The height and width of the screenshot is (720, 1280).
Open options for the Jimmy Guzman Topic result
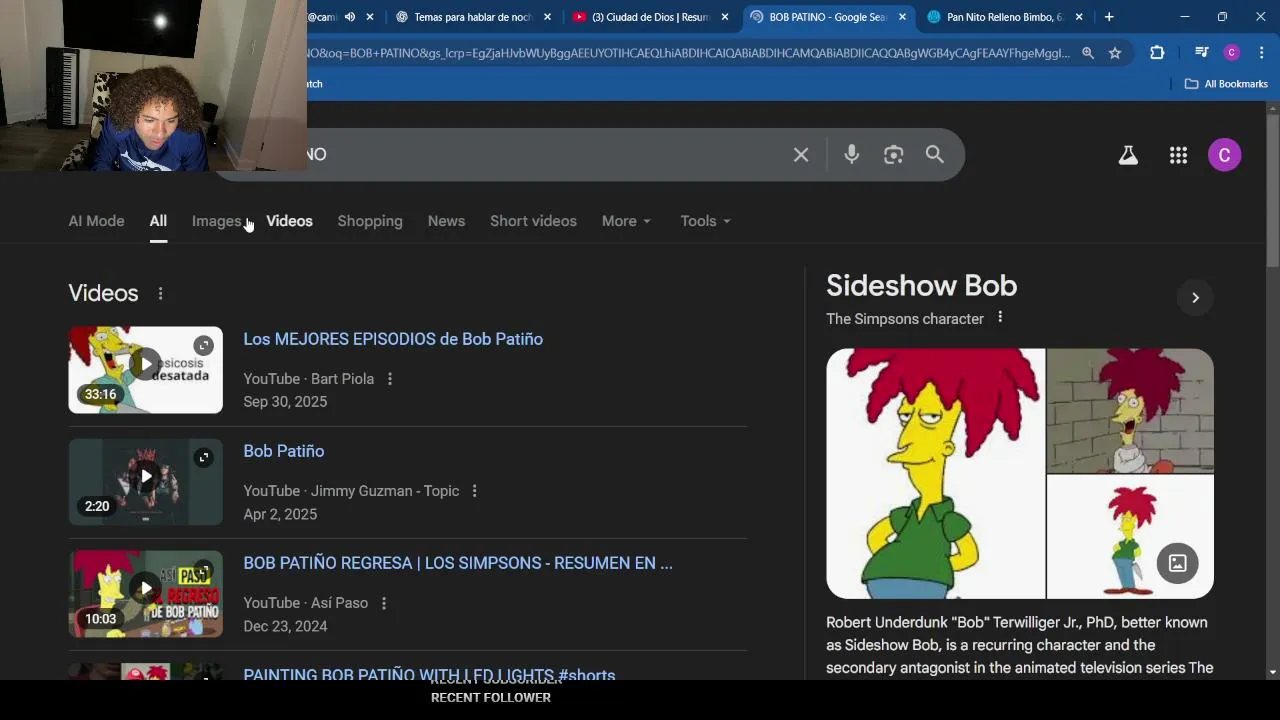pos(474,491)
